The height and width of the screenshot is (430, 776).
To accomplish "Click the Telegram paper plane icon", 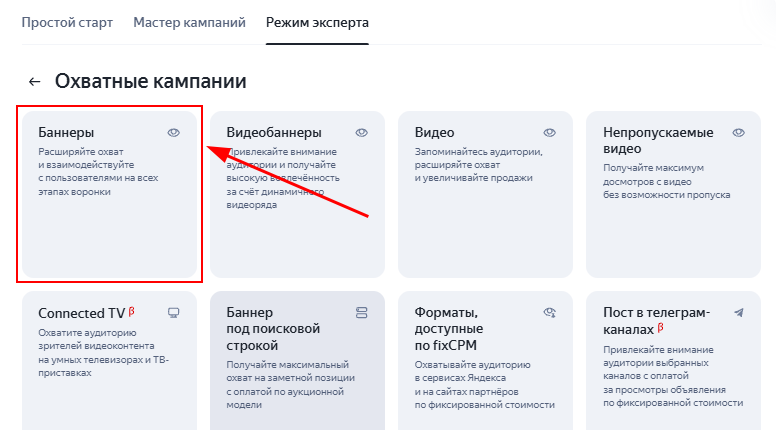I will coord(738,313).
